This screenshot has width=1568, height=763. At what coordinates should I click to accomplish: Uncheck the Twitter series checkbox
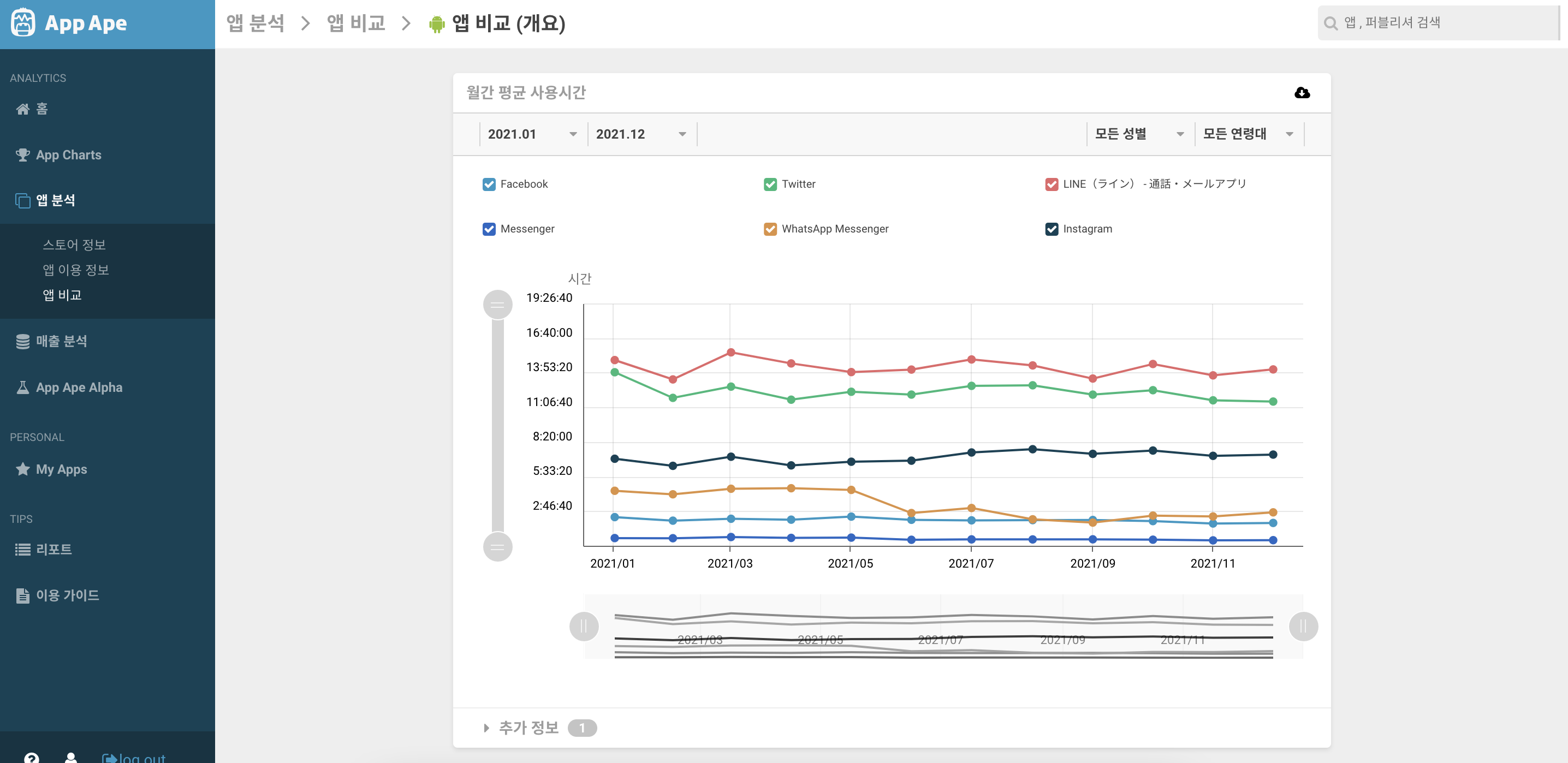click(x=770, y=184)
